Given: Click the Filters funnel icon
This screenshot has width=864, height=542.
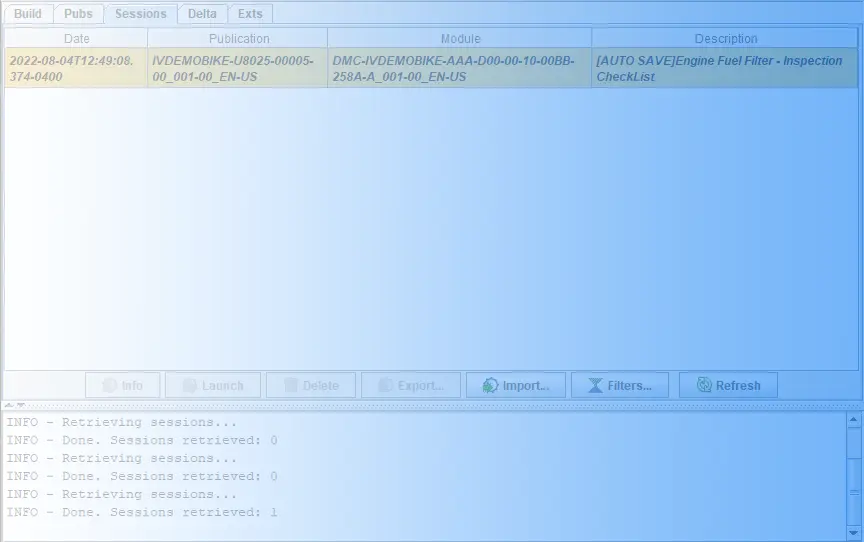Looking at the screenshot, I should (595, 385).
